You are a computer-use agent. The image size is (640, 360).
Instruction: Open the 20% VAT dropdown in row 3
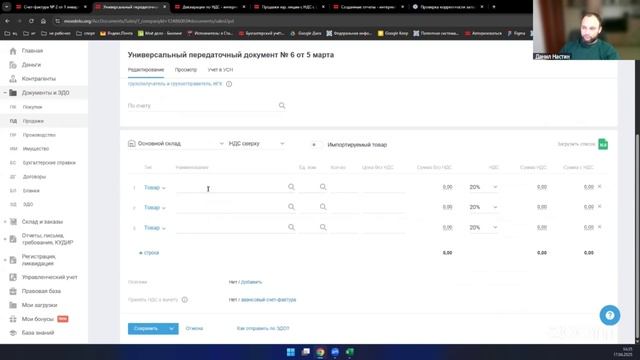(483, 227)
